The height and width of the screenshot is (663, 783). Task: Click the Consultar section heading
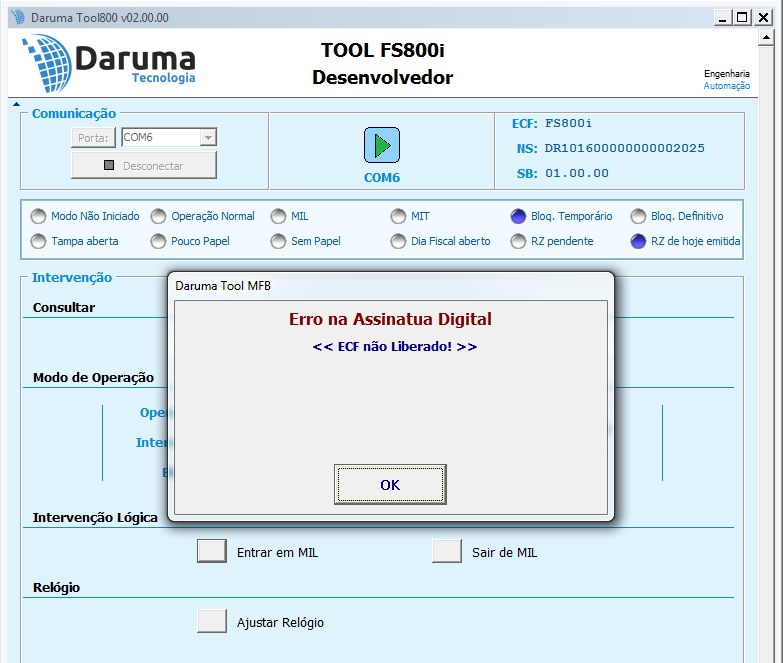[64, 308]
